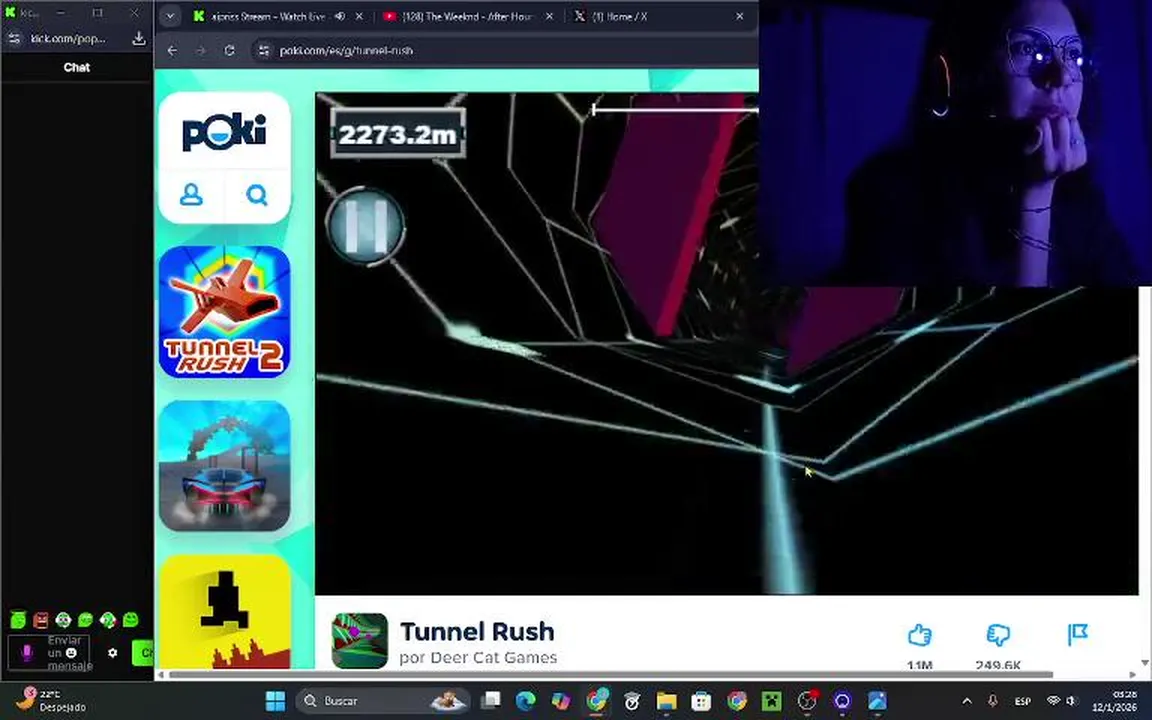1152x720 pixels.
Task: Click the kick.com address in the chat window
Action: [68, 38]
